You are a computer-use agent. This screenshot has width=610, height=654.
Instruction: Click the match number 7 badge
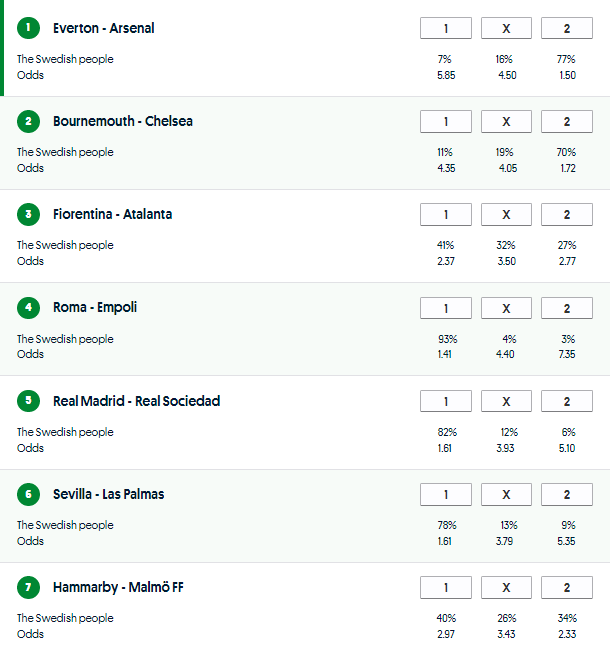[28, 587]
